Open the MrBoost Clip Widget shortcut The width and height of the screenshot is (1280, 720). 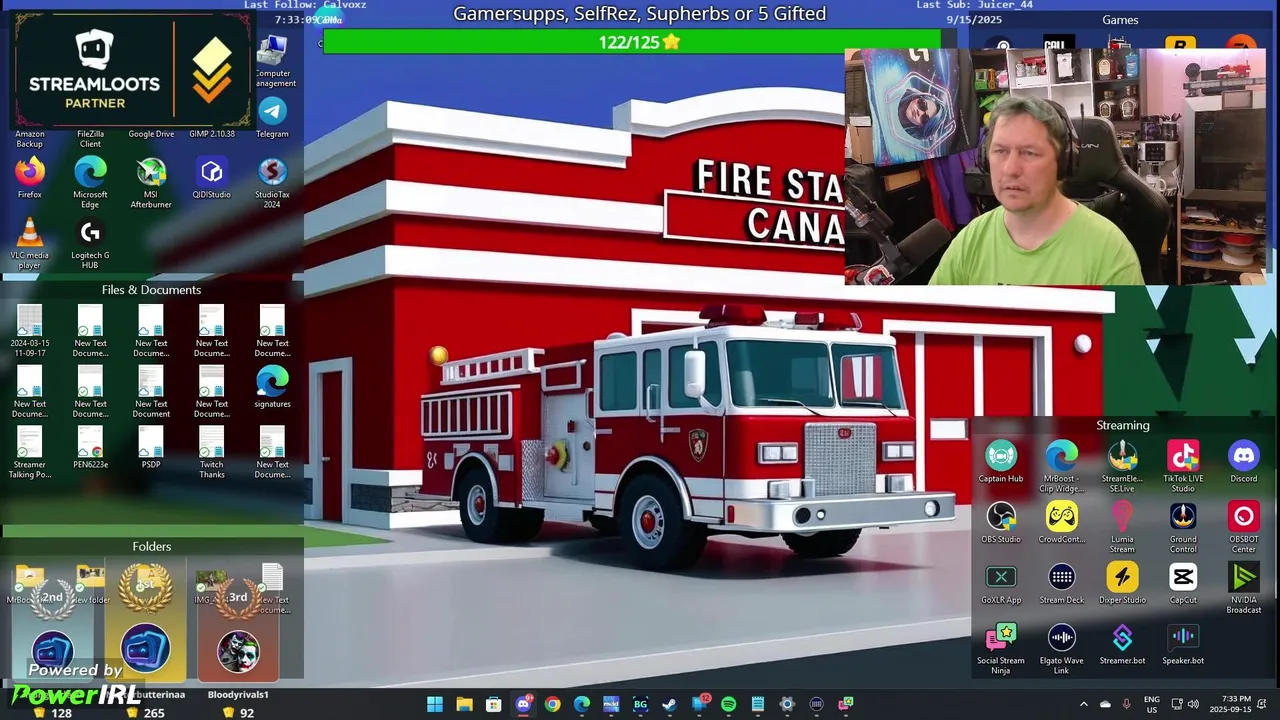coord(1062,467)
